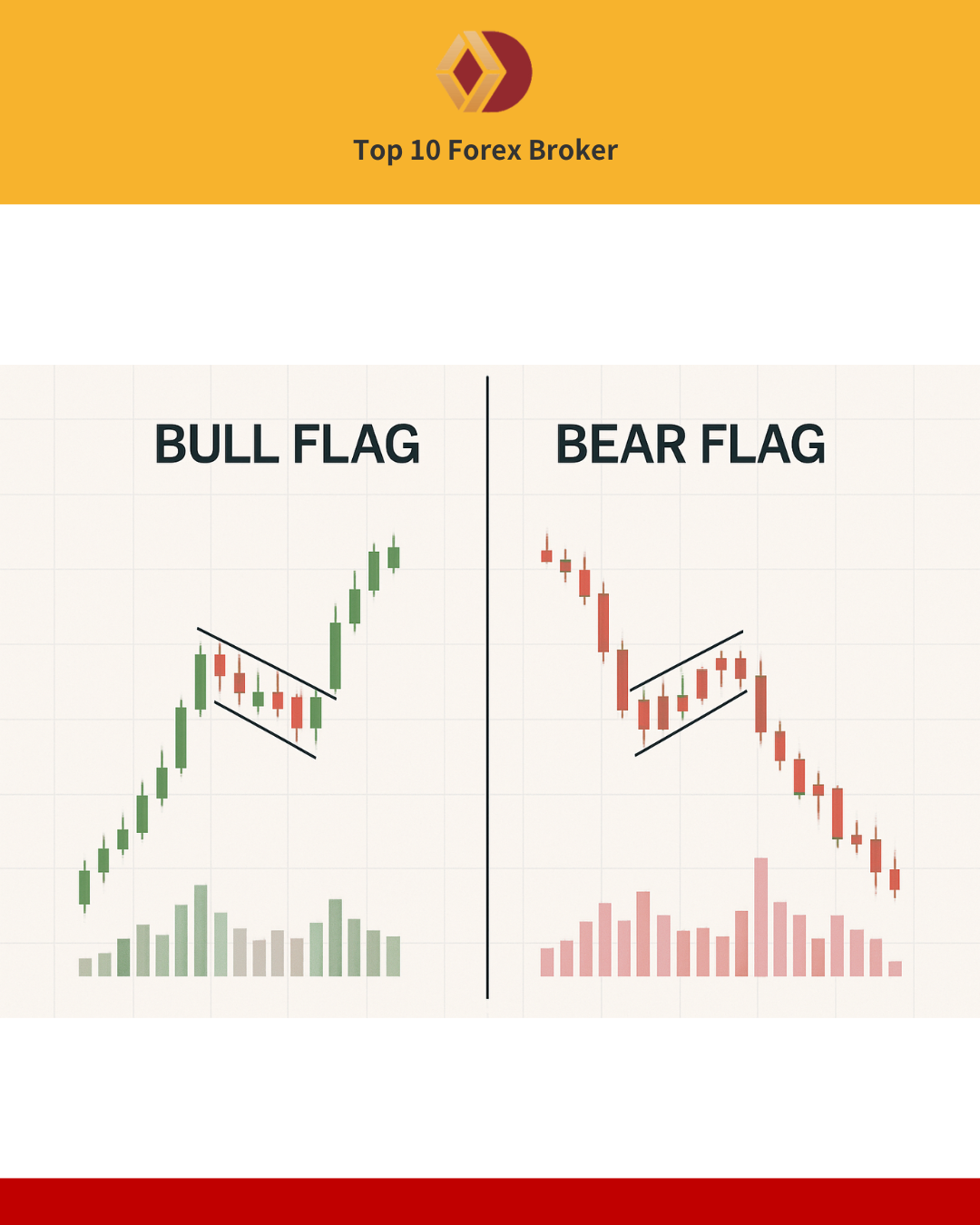Click the tallest volume bar in bear chart

click(760, 916)
